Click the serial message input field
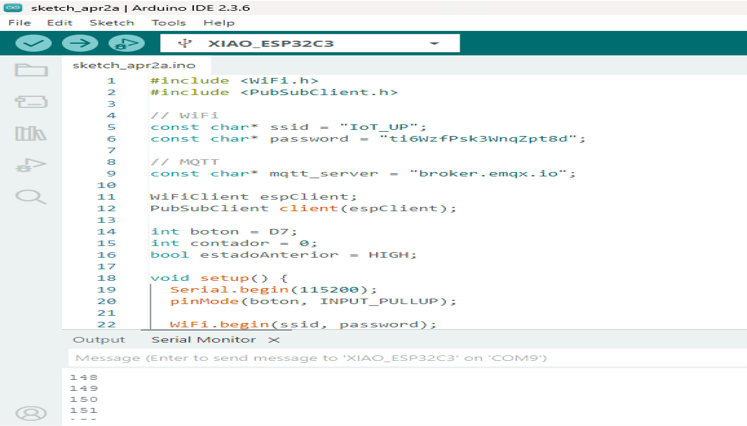The height and width of the screenshot is (426, 747). click(407, 358)
